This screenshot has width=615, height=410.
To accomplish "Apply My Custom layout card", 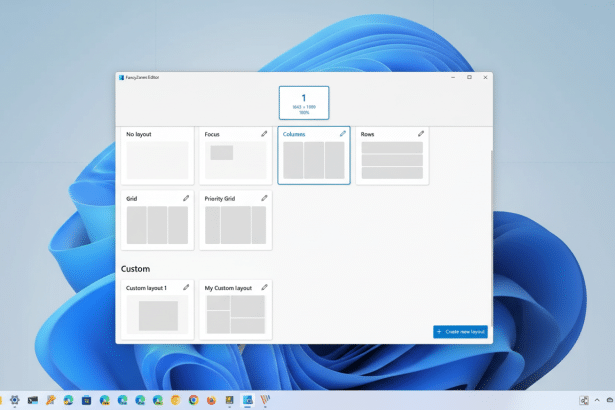I will (x=236, y=310).
